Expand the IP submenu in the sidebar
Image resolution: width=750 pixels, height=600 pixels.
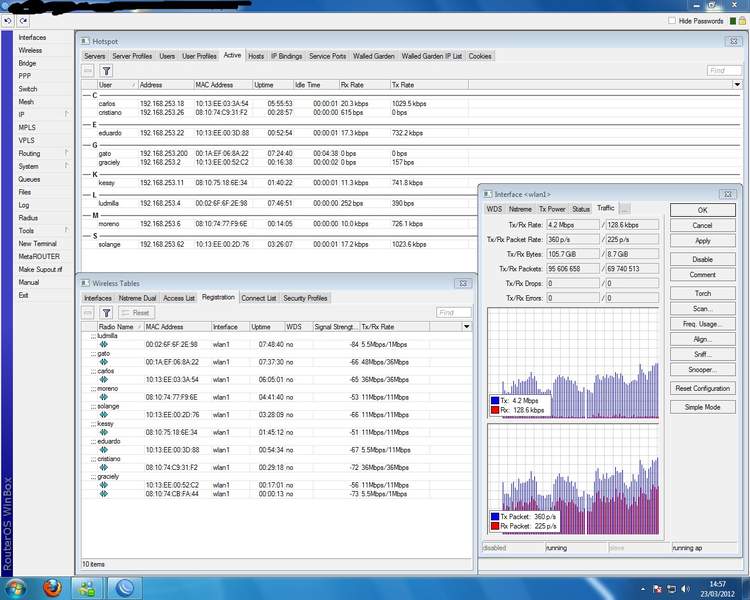click(x=66, y=114)
